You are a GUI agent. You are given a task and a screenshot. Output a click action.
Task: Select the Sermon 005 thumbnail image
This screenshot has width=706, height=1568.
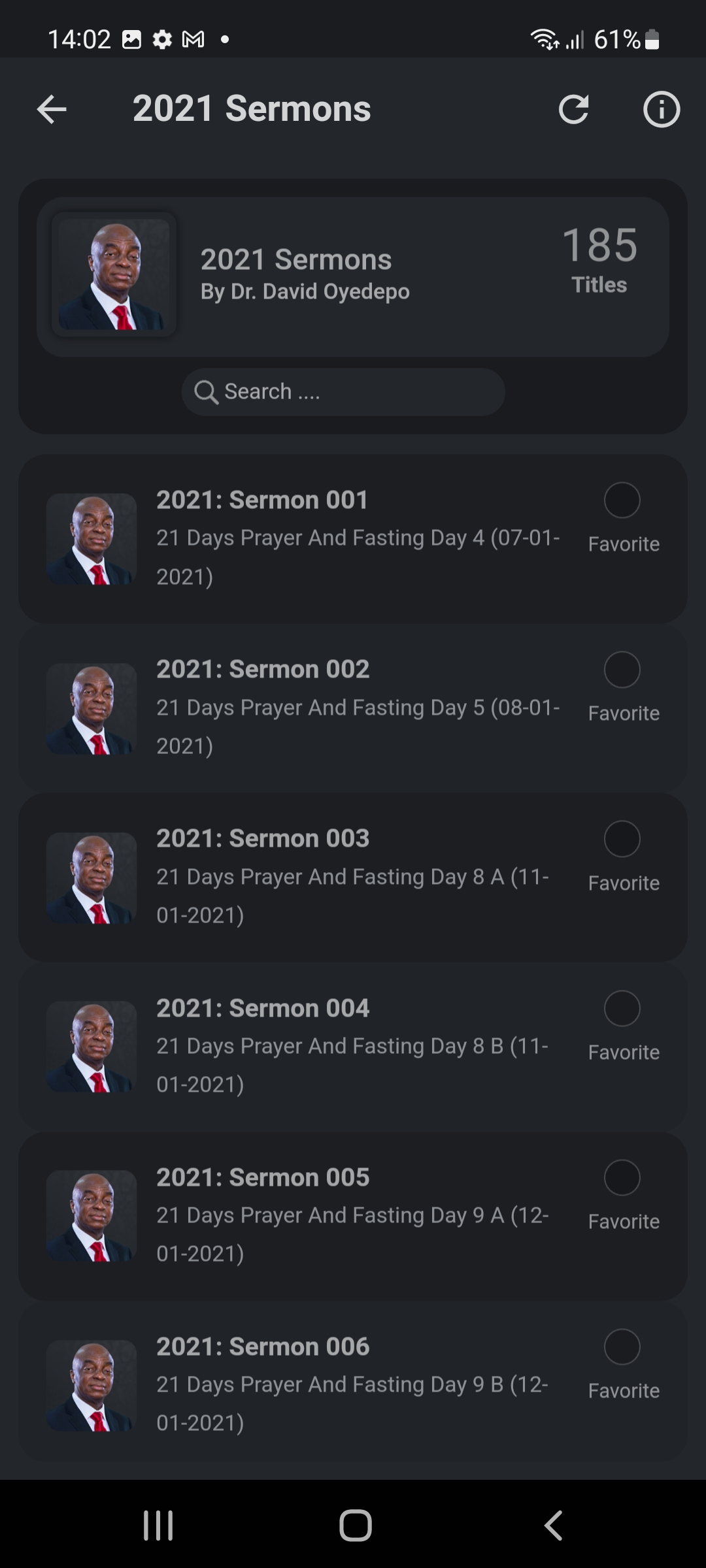click(92, 1216)
